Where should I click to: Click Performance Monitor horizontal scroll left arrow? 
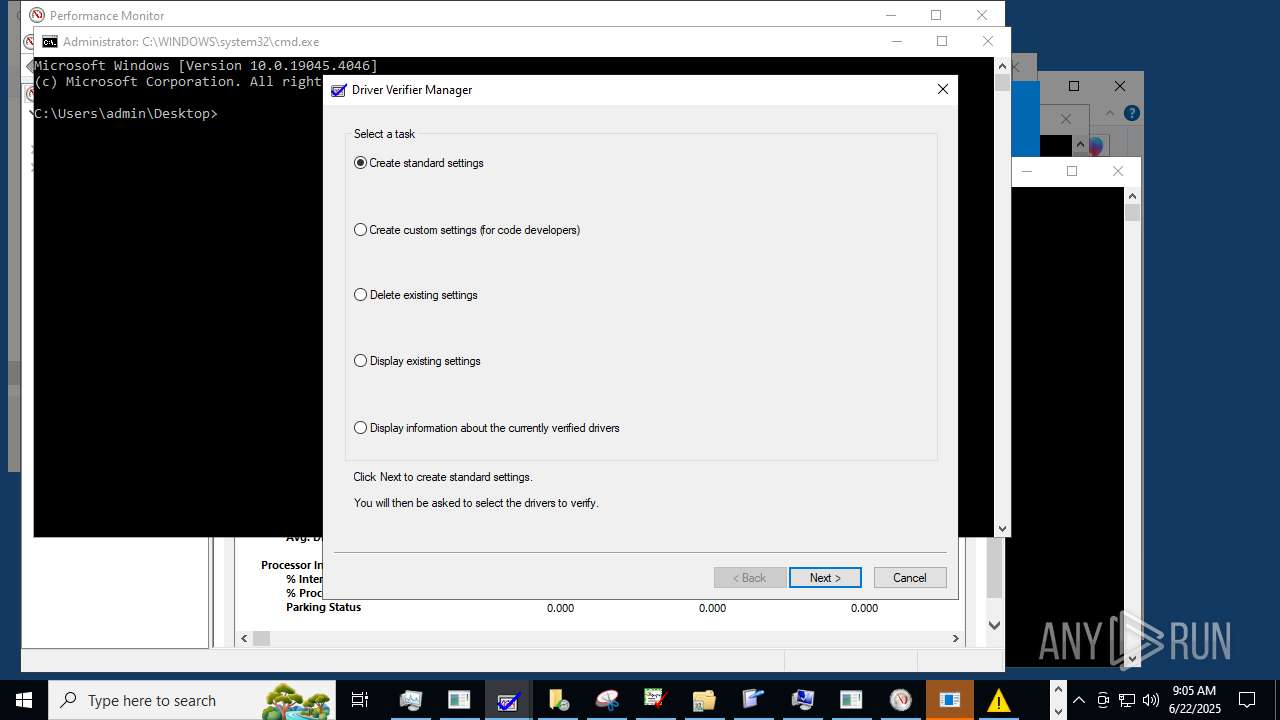pos(244,638)
